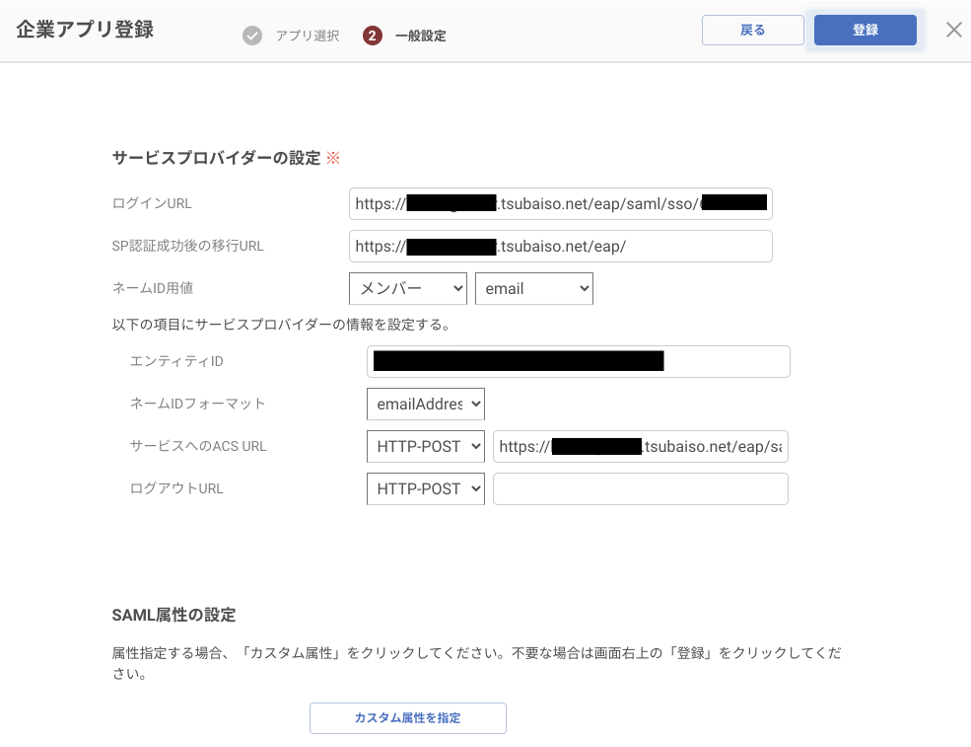Open HTTP-POST dropdown for ログアウトURL
Viewport: 971px width, 747px height.
pos(425,489)
